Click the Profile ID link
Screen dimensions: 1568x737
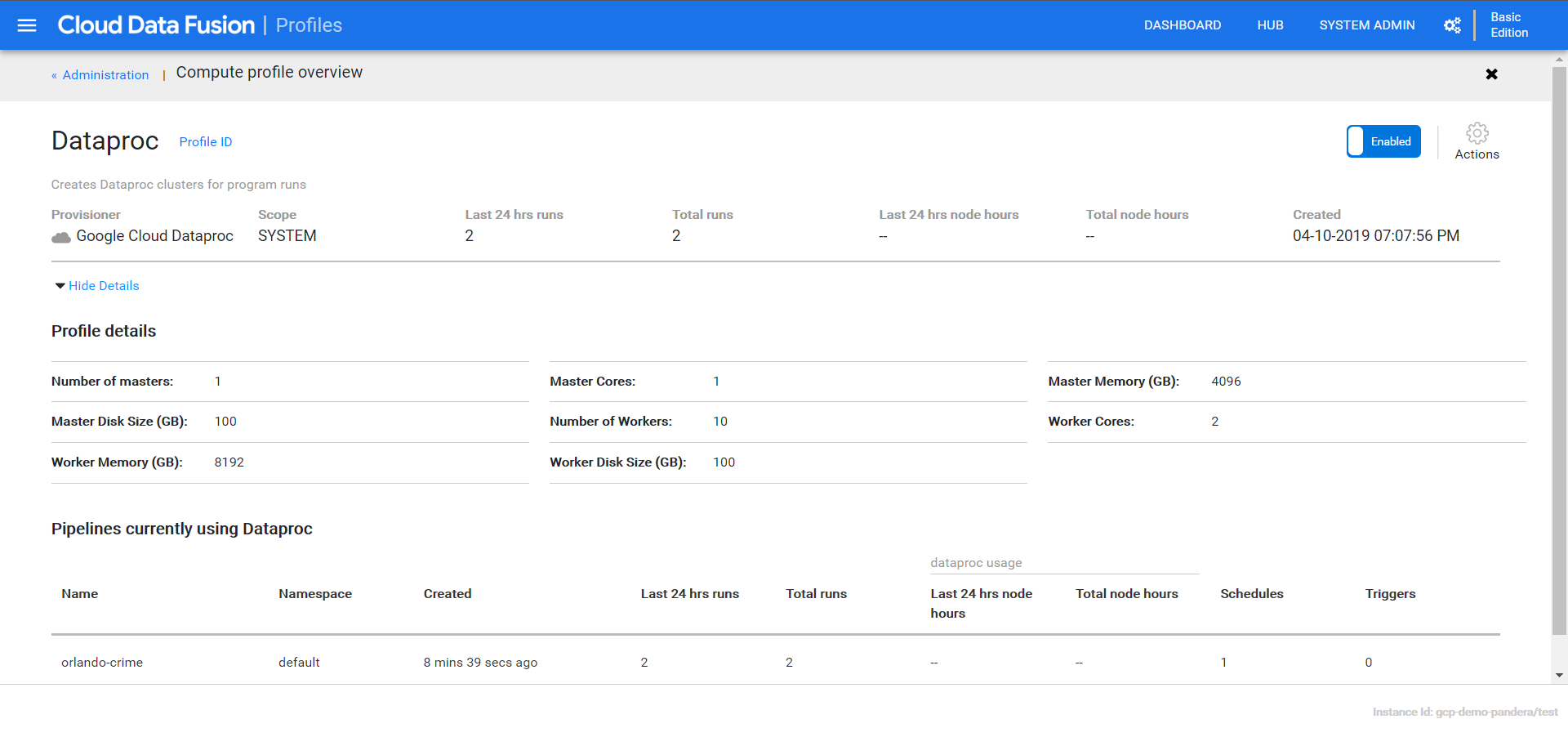pyautogui.click(x=206, y=142)
